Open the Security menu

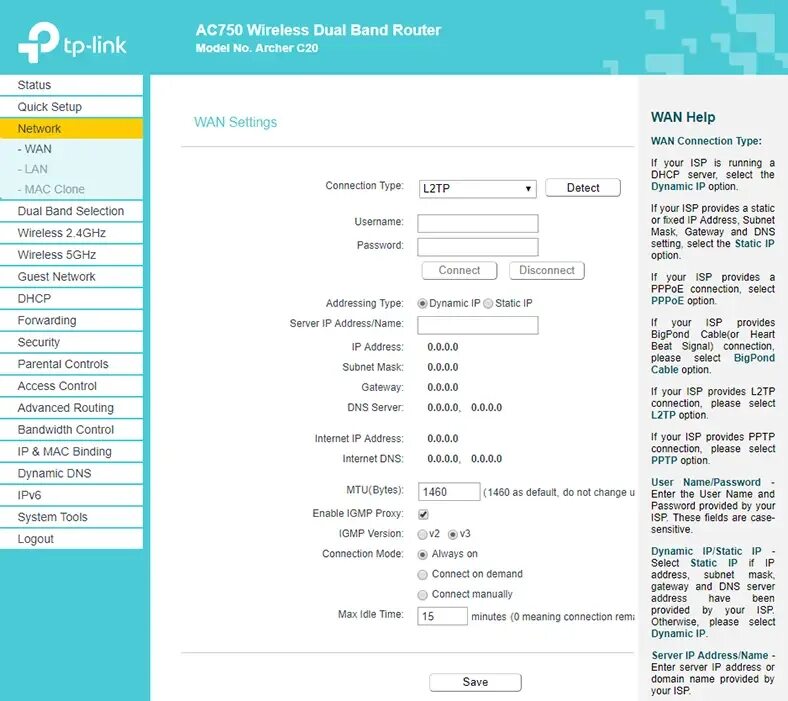(x=71, y=342)
